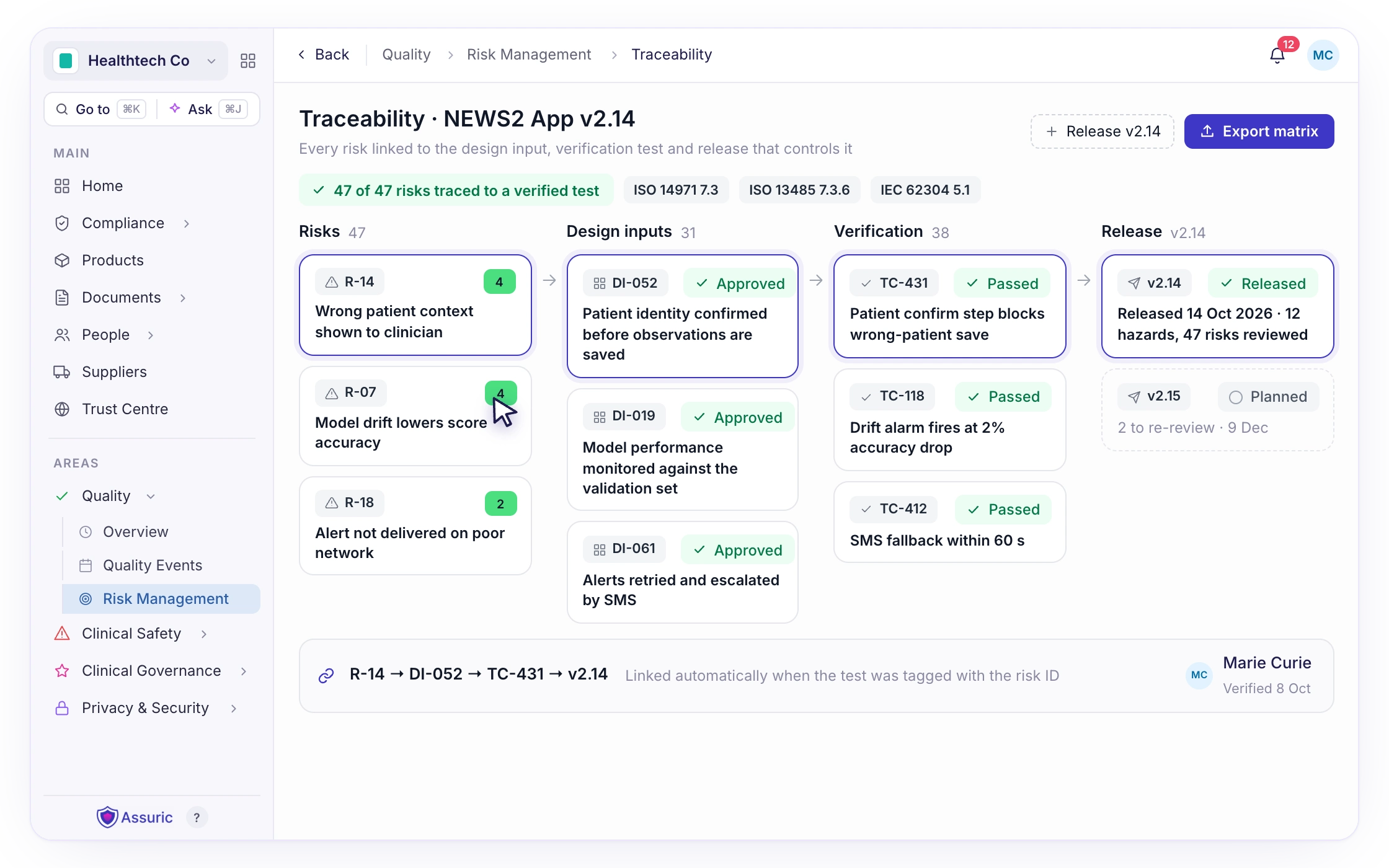Click the link icon in trace summary
This screenshot has width=1389, height=868.
[x=326, y=675]
